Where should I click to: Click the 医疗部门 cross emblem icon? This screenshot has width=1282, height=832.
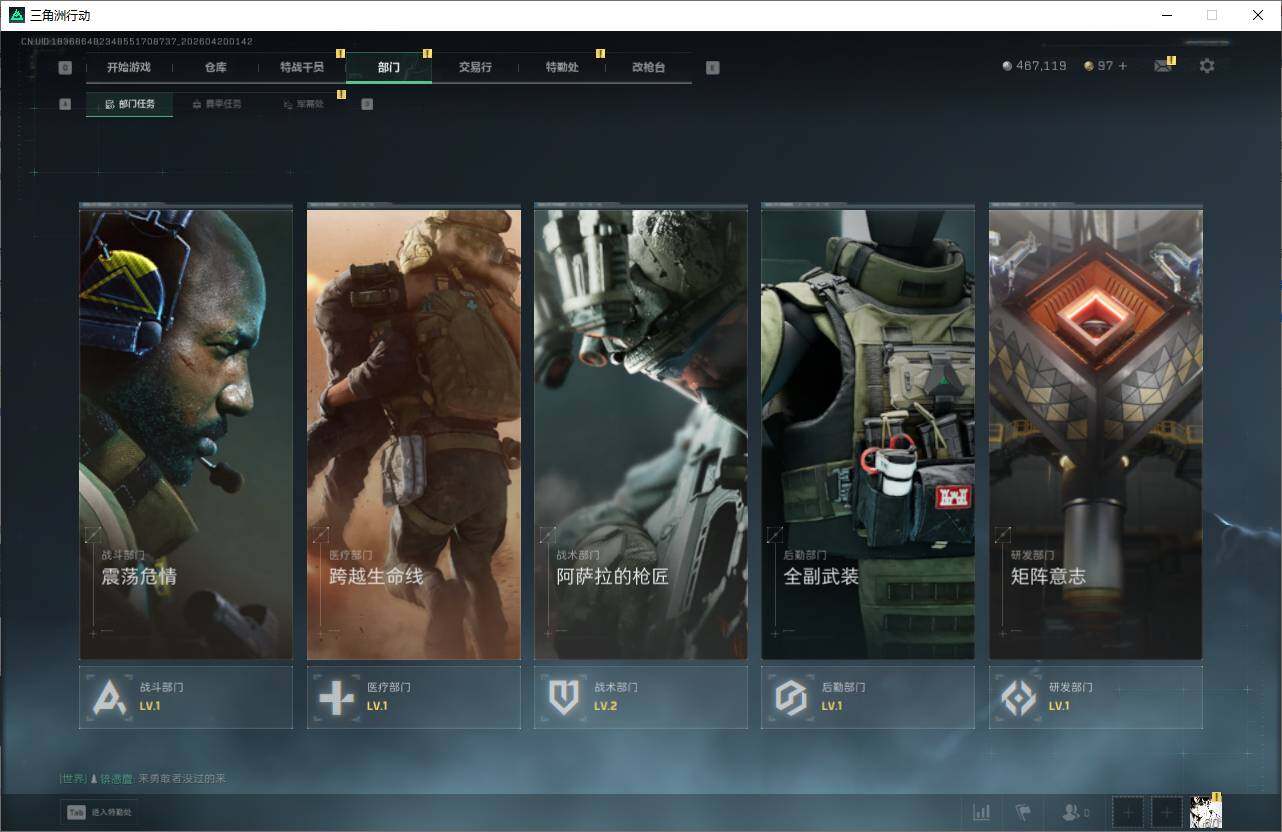[x=337, y=697]
